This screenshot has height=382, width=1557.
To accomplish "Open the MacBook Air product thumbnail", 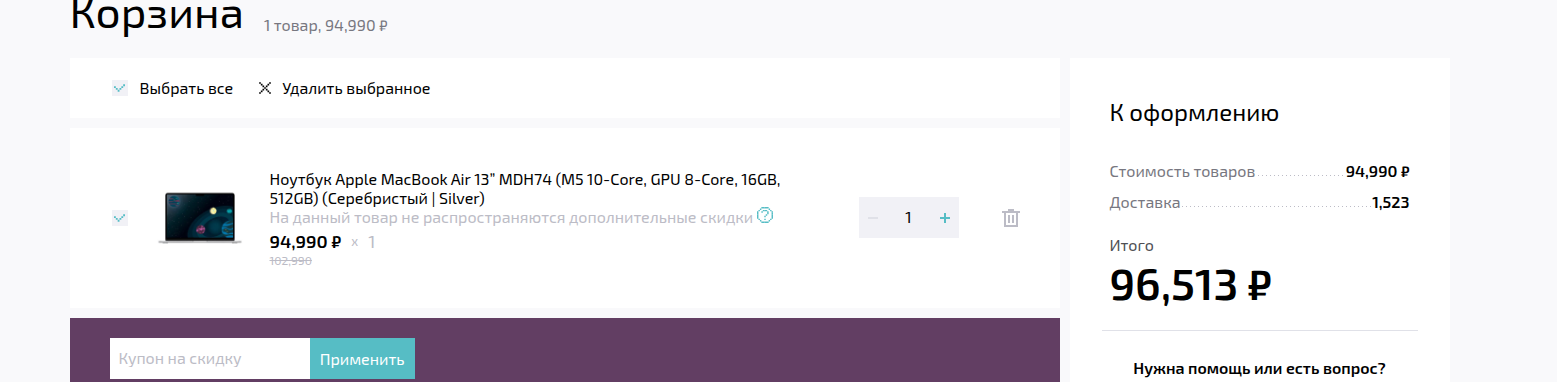I will [201, 218].
